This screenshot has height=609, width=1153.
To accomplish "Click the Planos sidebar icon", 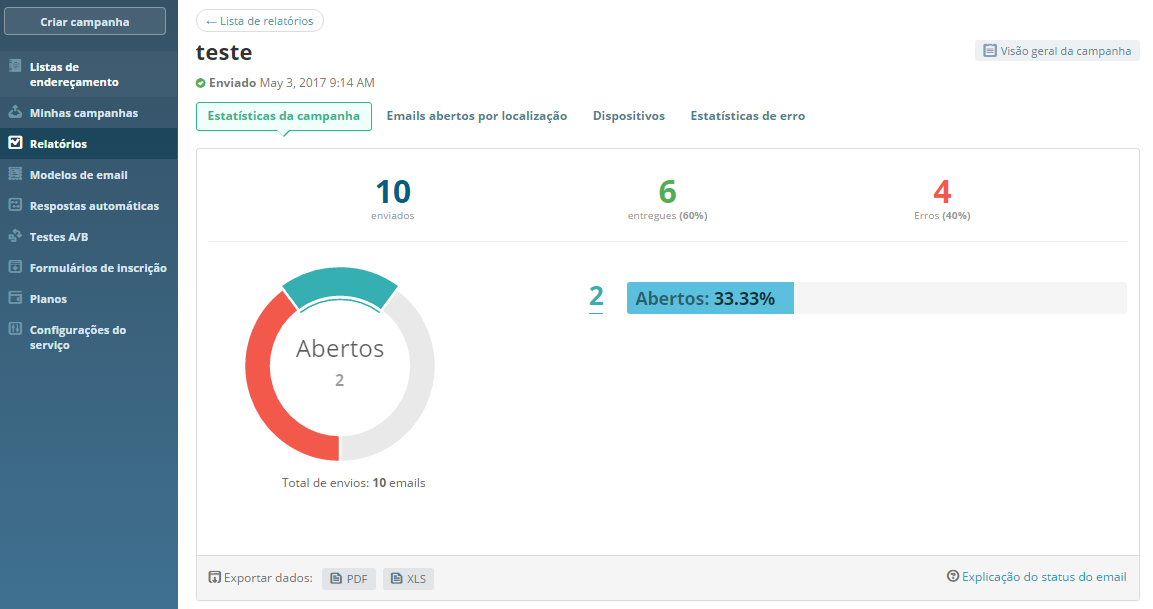I will pyautogui.click(x=15, y=298).
